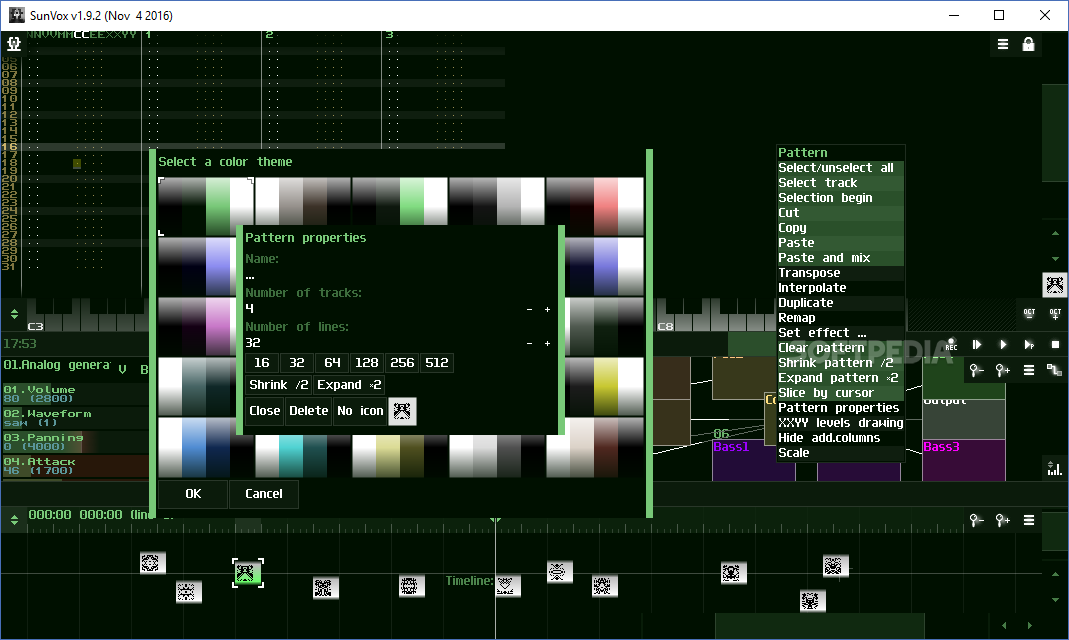Viewport: 1069px width, 640px height.
Task: Select the highlighted green timeline pattern
Action: click(x=247, y=573)
